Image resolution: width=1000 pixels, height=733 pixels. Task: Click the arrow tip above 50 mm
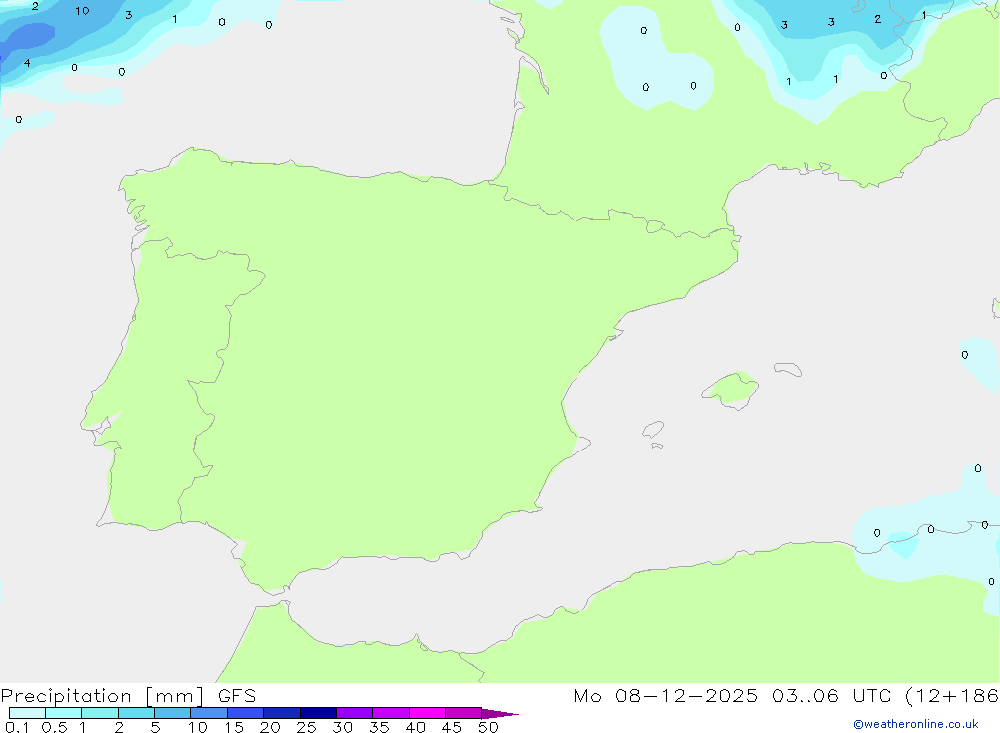499,713
